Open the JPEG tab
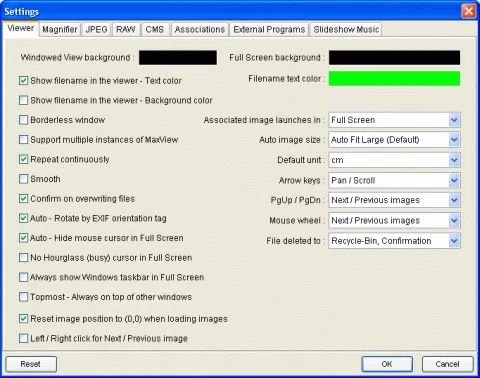The image size is (480, 378). [x=96, y=30]
